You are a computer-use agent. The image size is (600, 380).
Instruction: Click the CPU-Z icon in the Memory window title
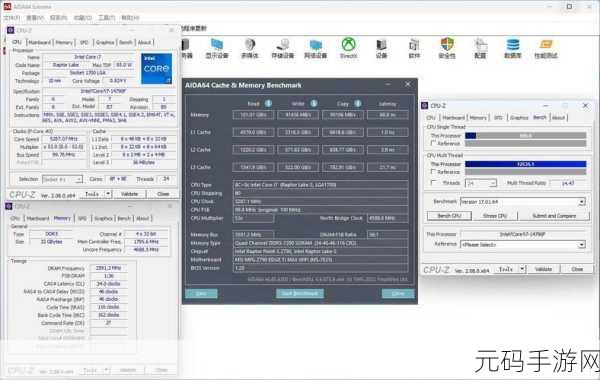tap(9, 206)
